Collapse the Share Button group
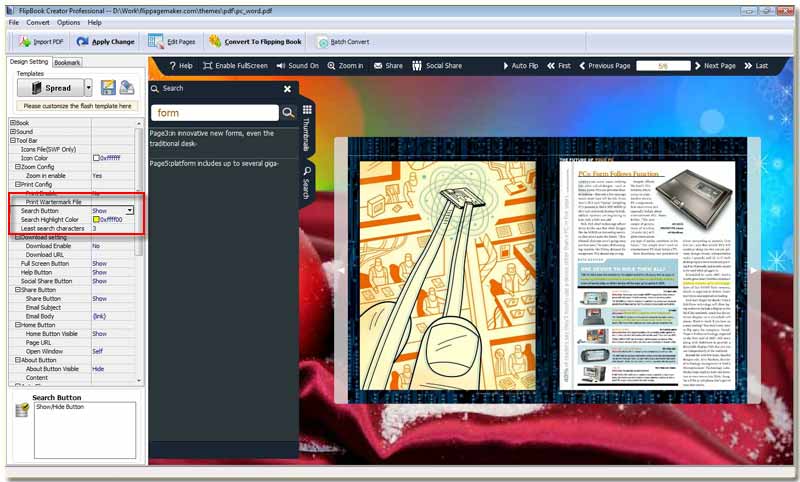800x482 pixels. (17, 290)
